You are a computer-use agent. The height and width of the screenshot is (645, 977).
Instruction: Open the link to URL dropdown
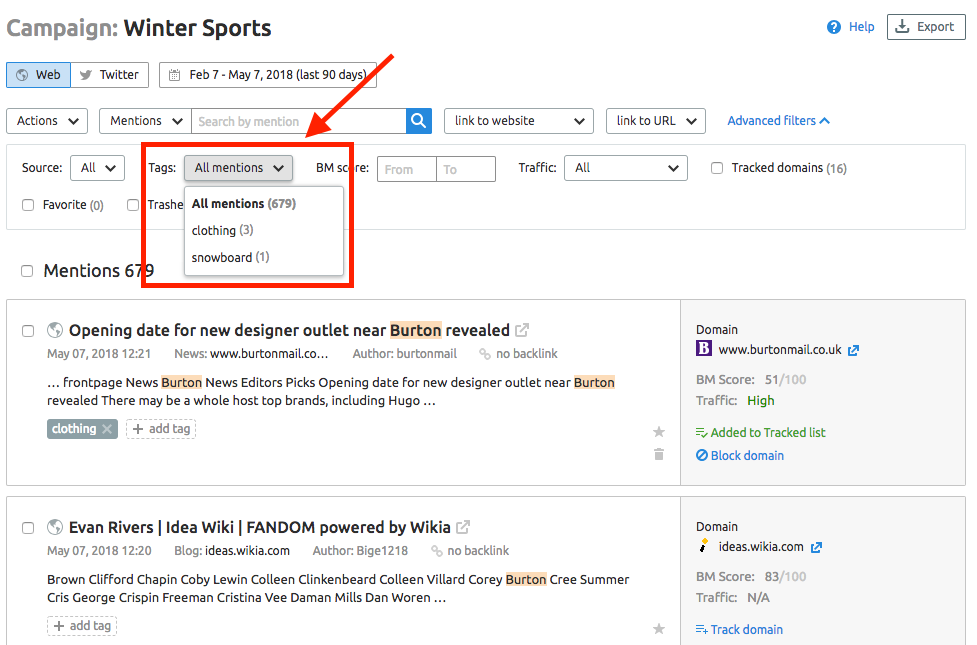click(x=656, y=121)
